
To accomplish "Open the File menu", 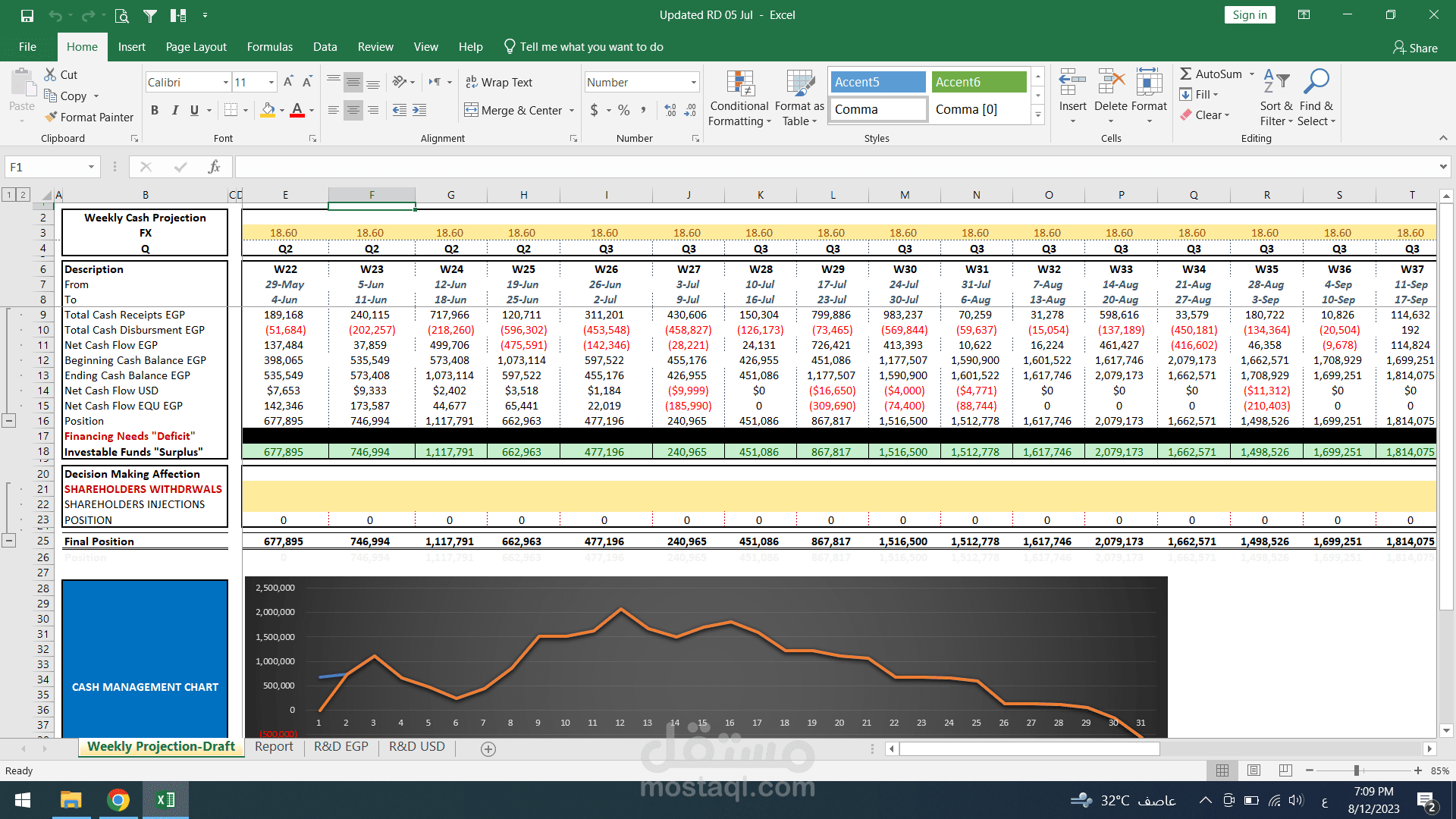I will 27,47.
